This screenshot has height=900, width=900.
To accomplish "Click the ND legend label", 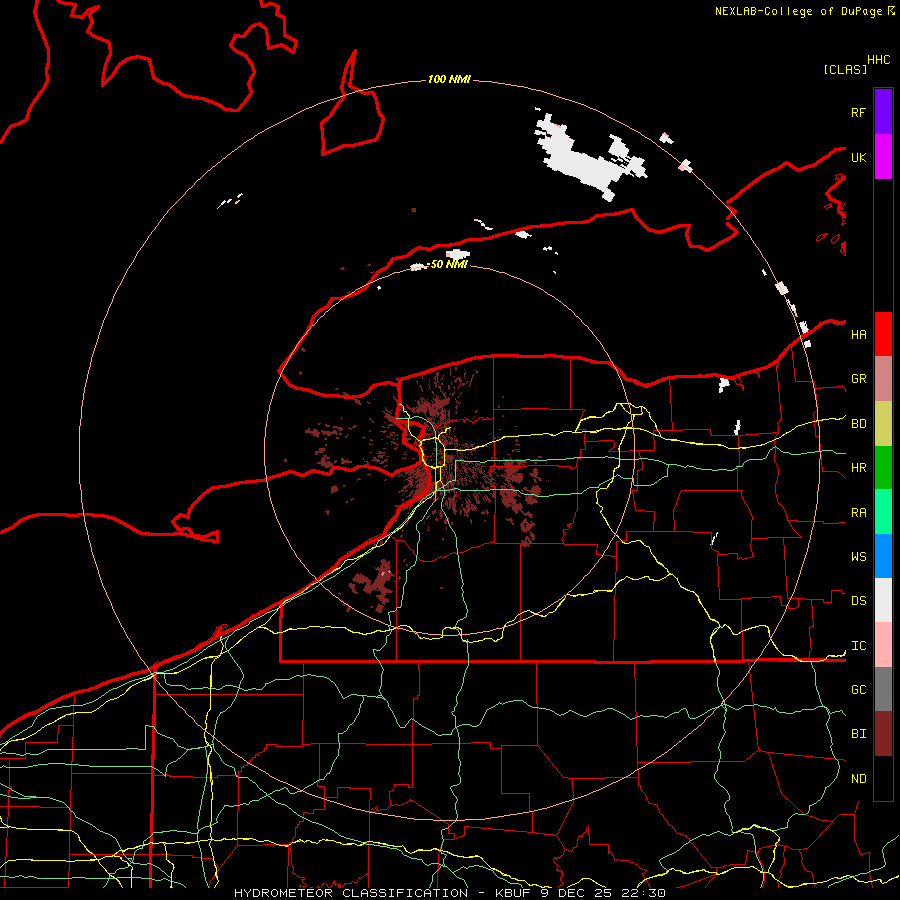I will tap(858, 778).
